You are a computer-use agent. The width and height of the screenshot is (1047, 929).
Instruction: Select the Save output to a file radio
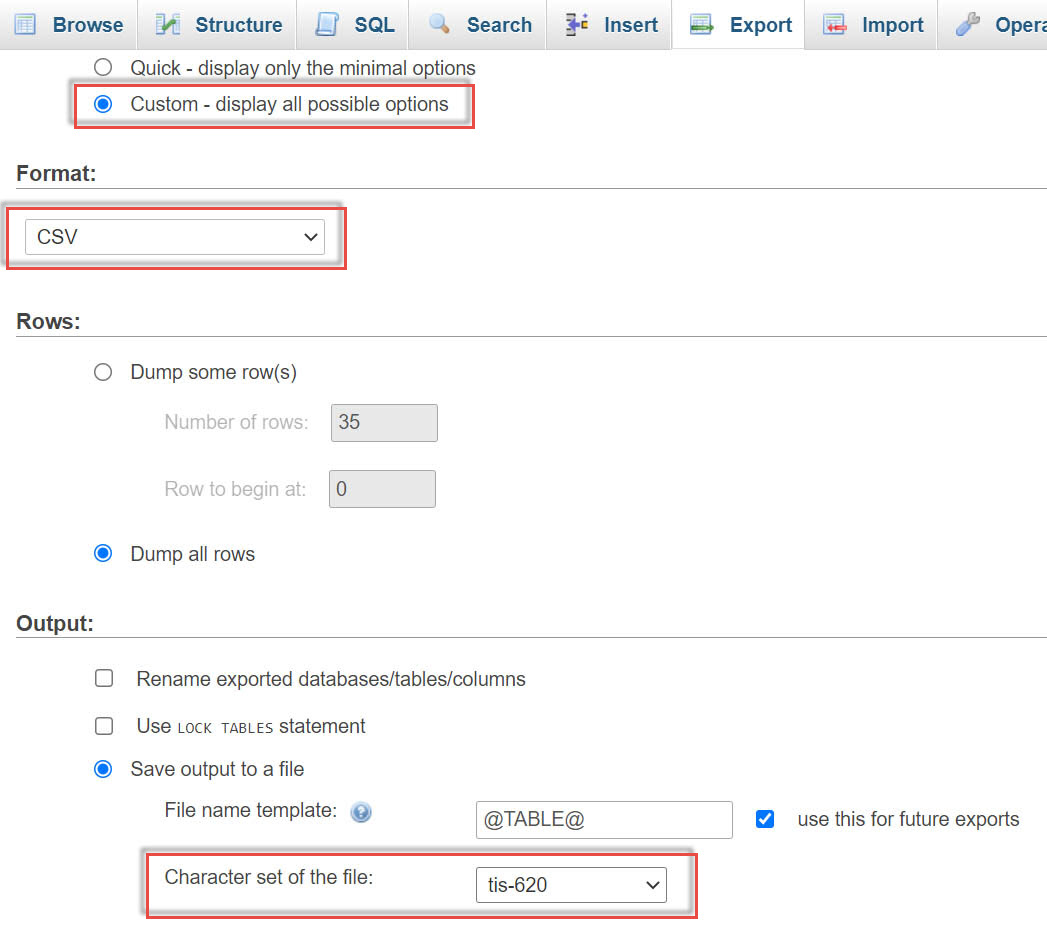tap(103, 769)
